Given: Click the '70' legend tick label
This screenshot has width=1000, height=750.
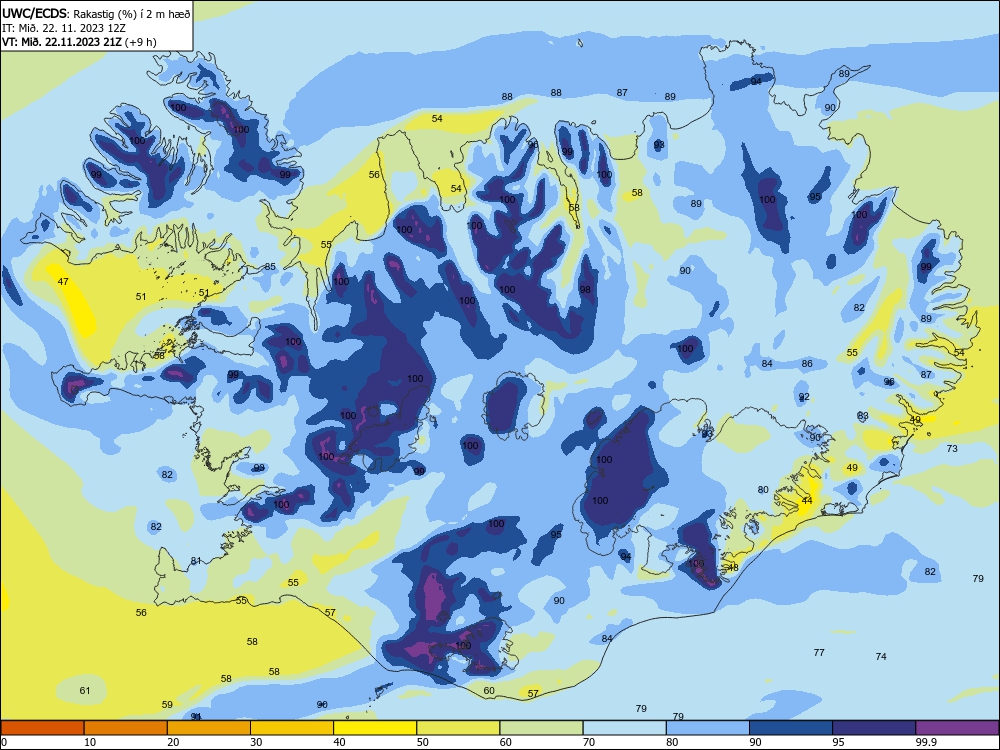Looking at the screenshot, I should [x=589, y=742].
